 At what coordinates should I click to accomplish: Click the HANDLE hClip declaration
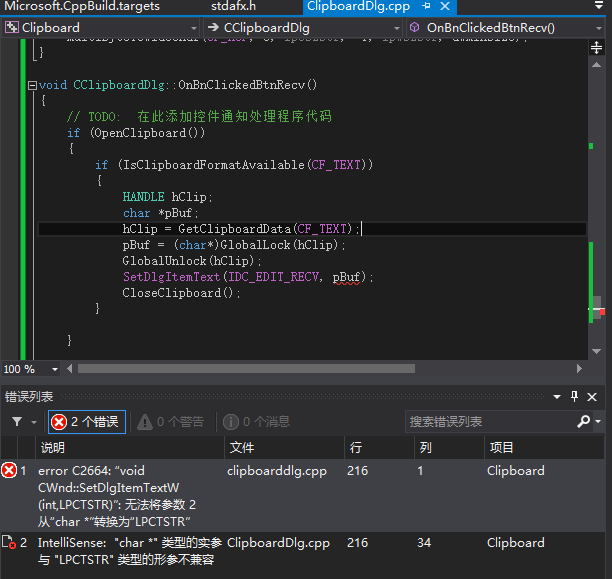[x=167, y=197]
